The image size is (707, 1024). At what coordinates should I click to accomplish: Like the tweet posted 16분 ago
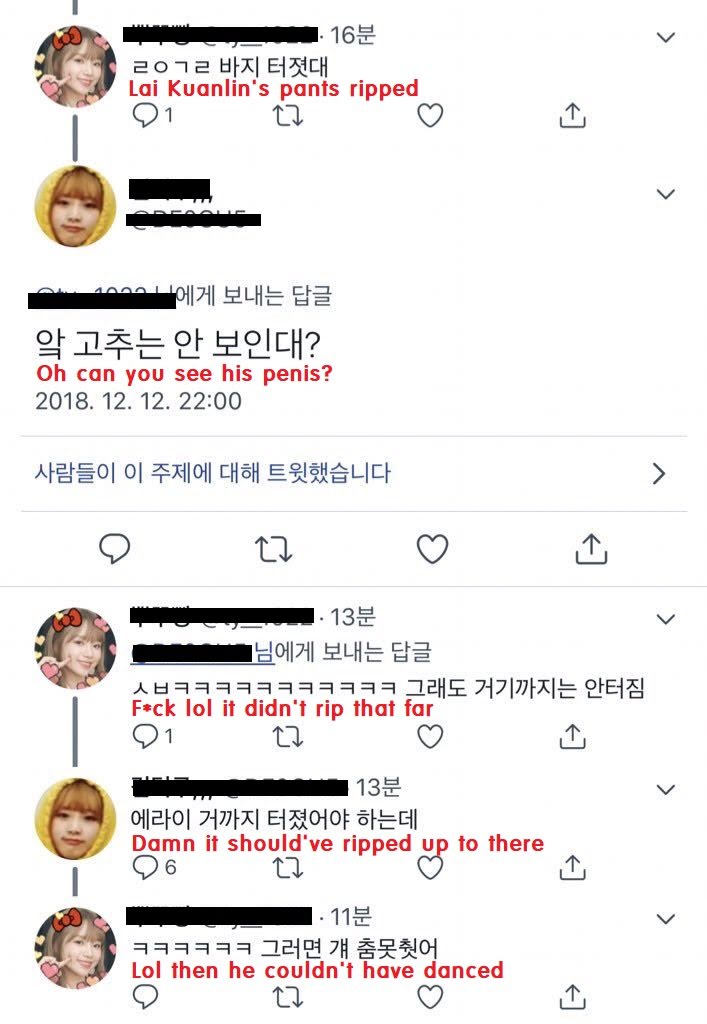(x=430, y=116)
